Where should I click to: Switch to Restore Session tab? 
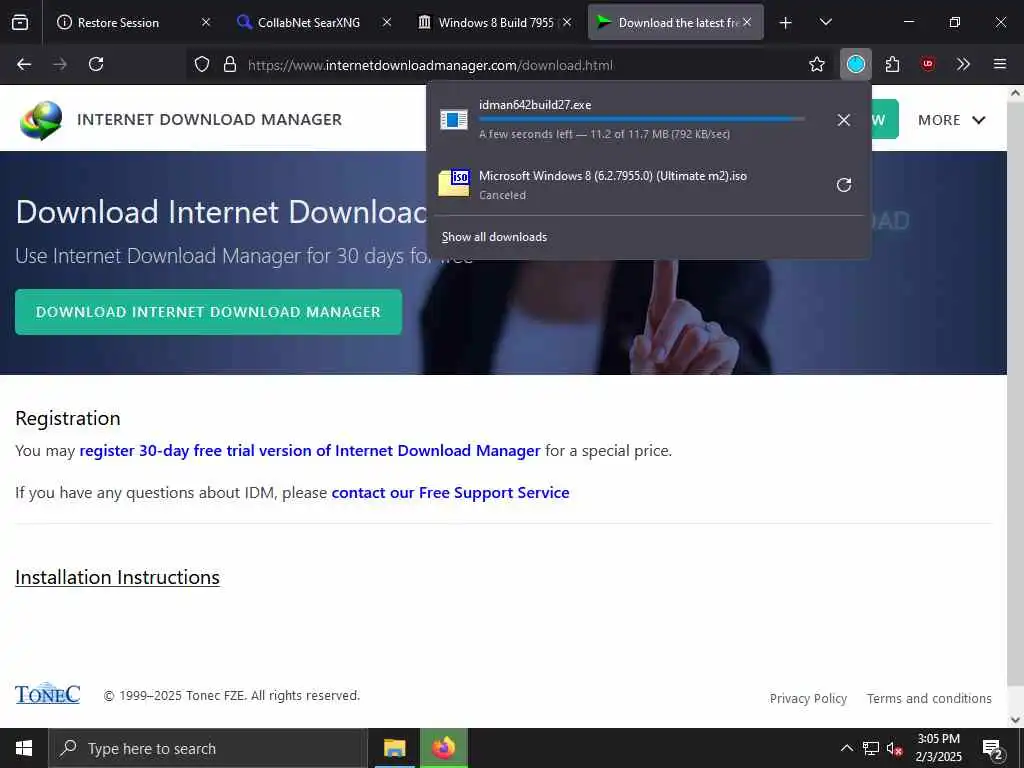click(118, 23)
